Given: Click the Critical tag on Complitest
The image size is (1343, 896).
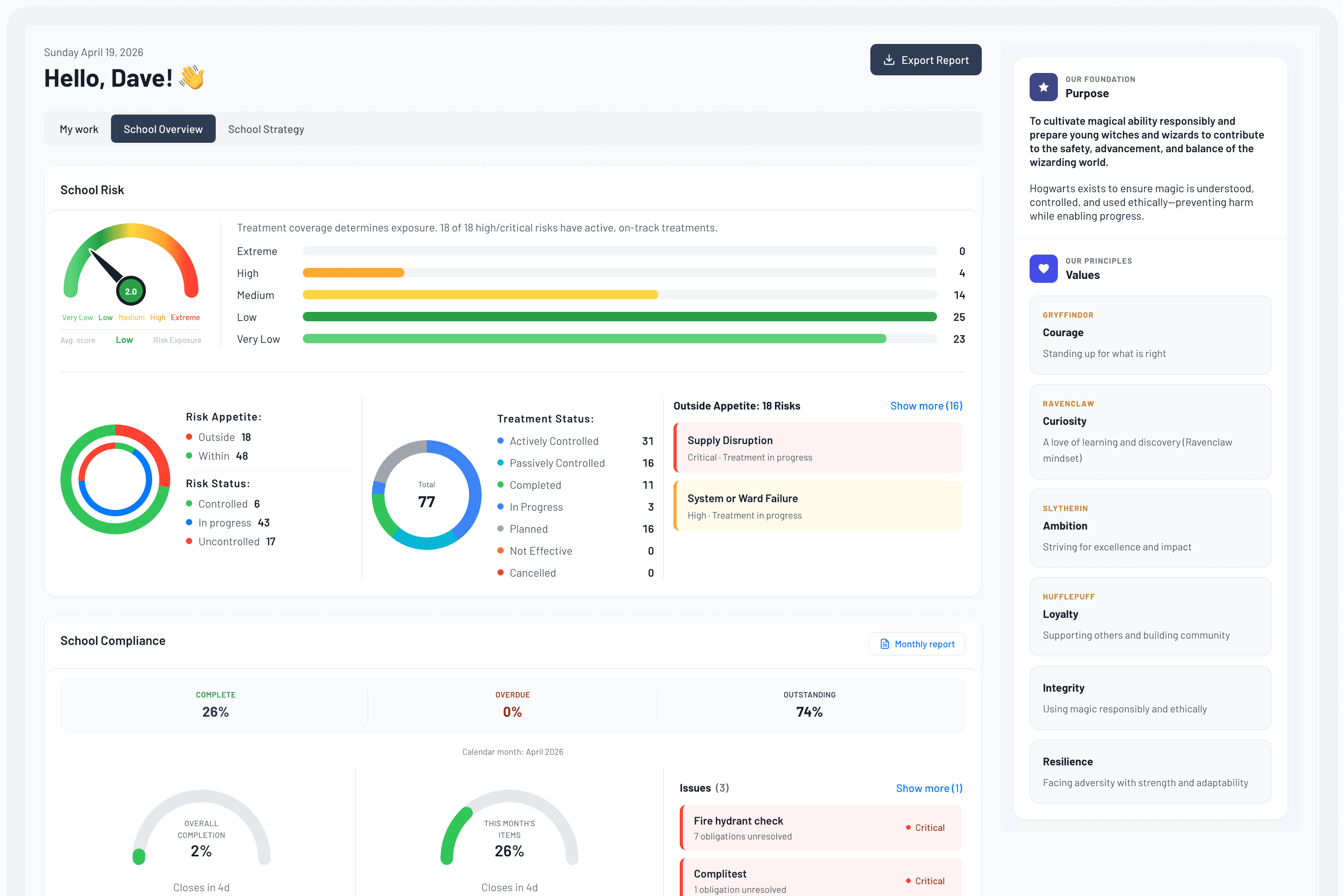Looking at the screenshot, I should click(925, 881).
